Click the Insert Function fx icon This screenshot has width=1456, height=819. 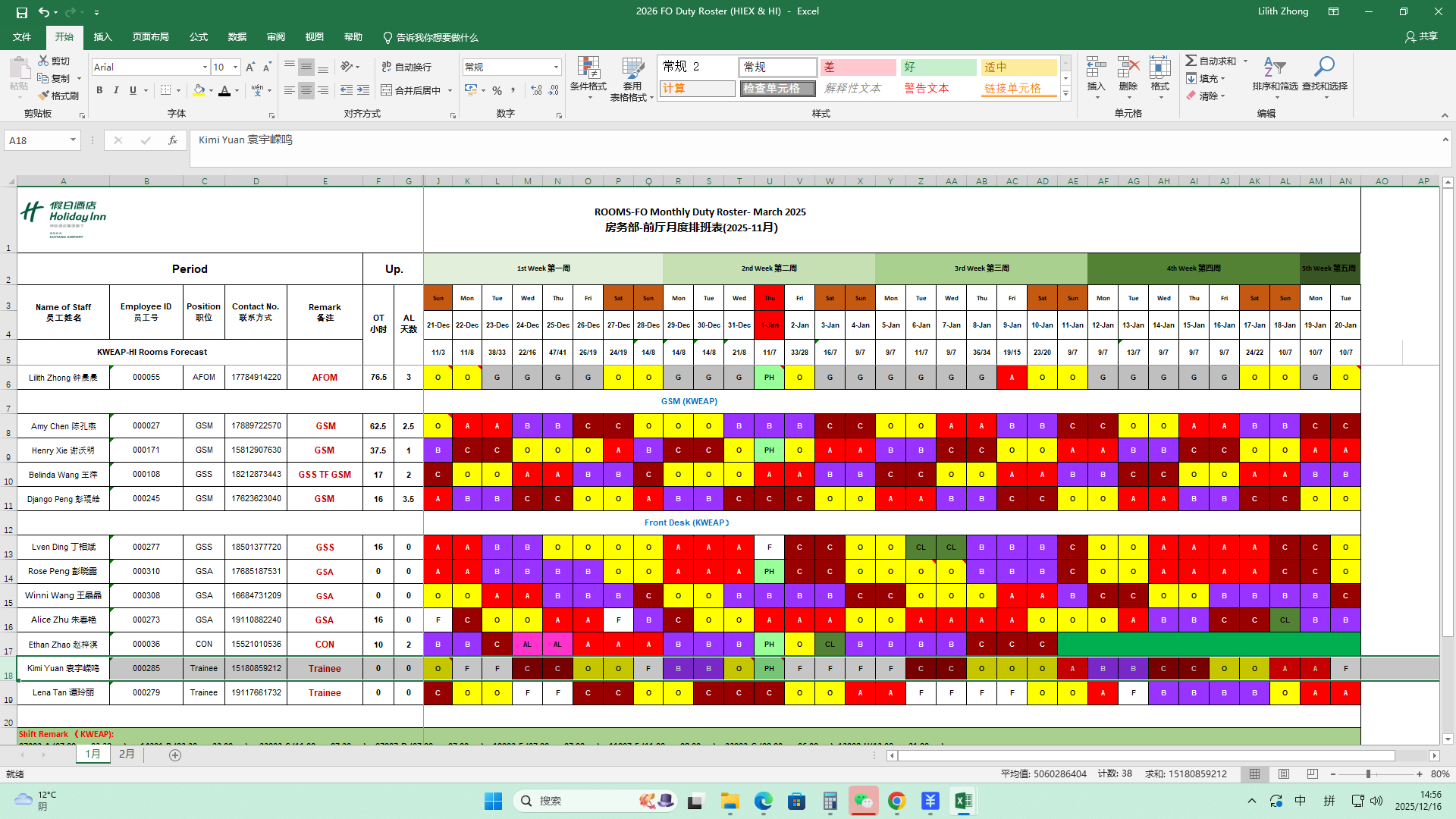173,140
